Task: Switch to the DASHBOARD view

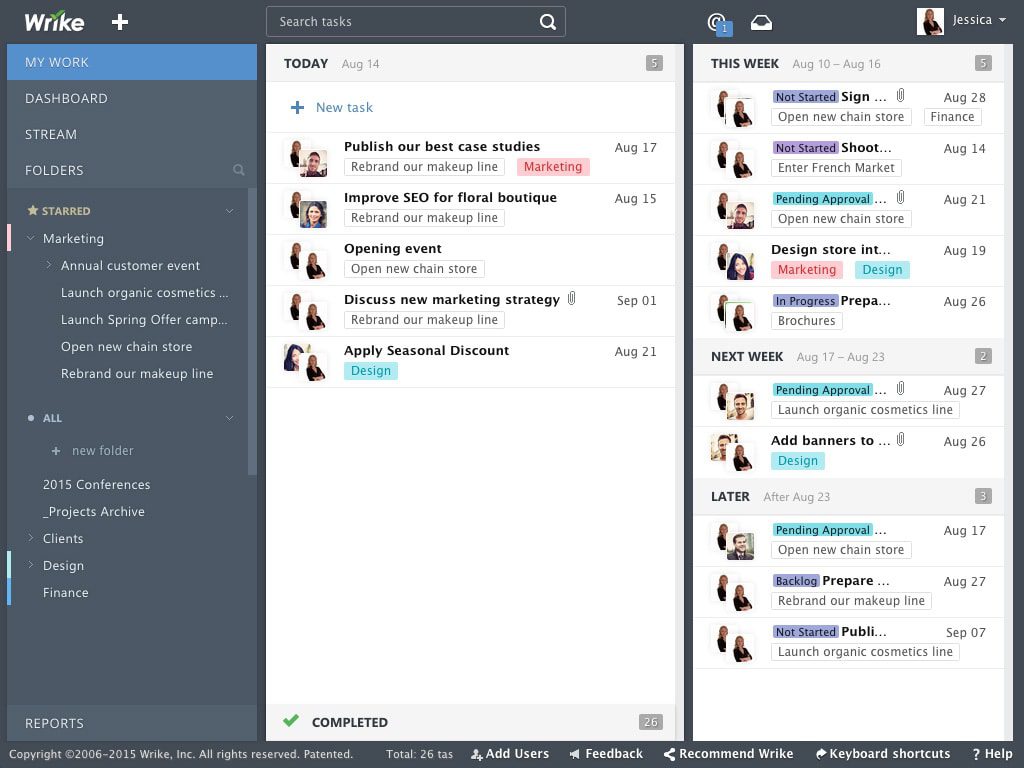Action: click(x=68, y=98)
